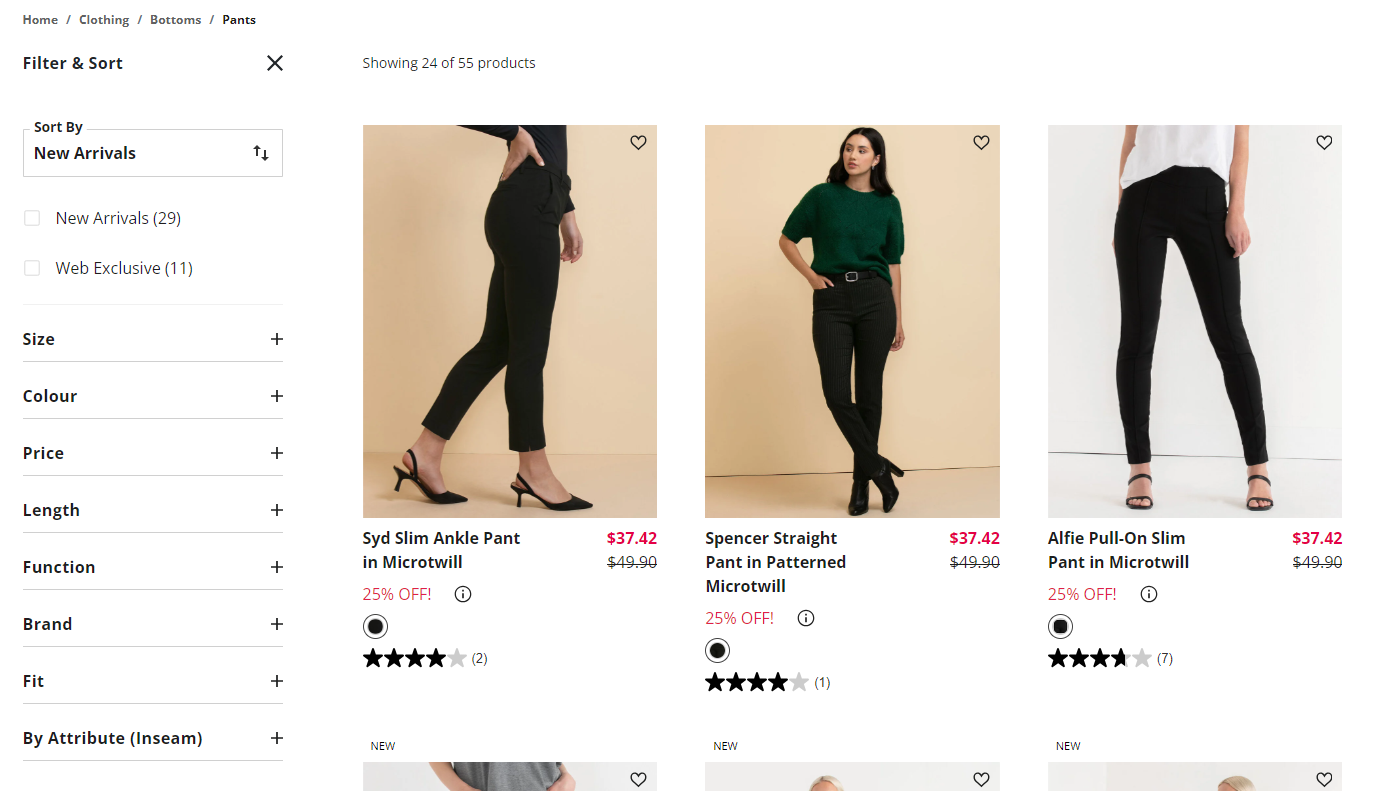Screen dimensions: 1384x791
Task: Favorite the Spencer Straight Pant
Action: [981, 142]
